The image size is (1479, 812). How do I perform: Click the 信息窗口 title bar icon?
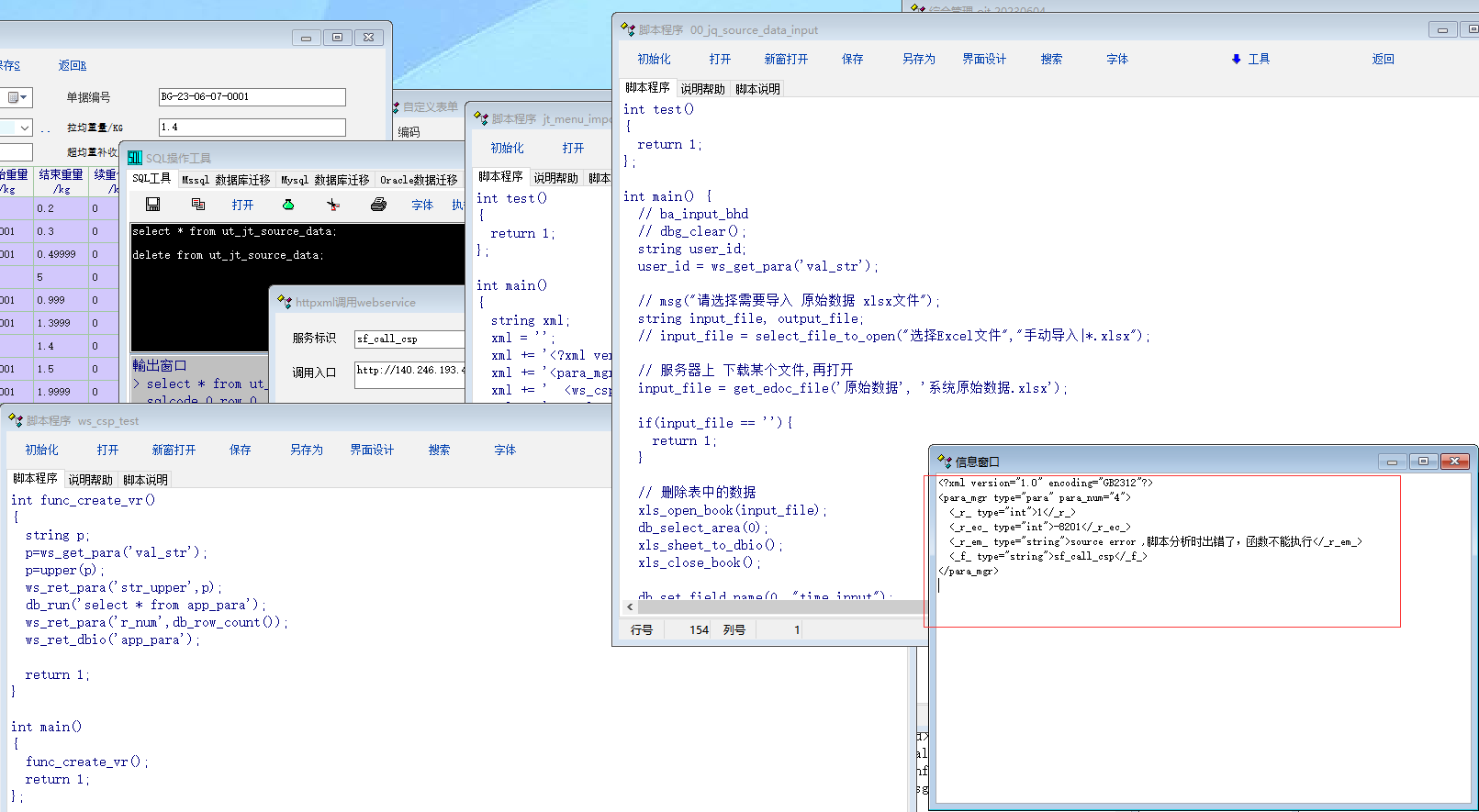coord(945,462)
